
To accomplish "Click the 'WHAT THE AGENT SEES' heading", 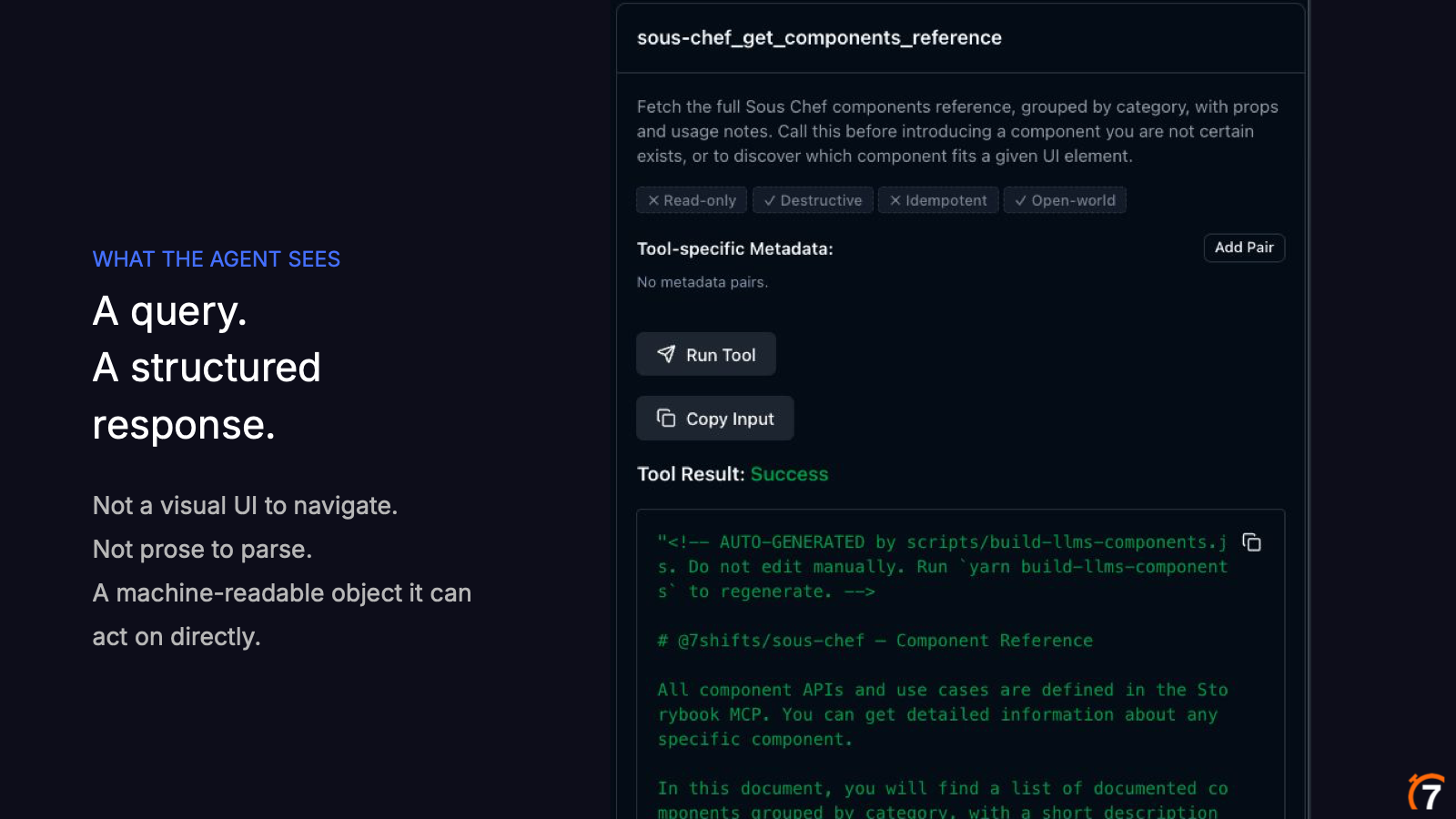I will [217, 259].
